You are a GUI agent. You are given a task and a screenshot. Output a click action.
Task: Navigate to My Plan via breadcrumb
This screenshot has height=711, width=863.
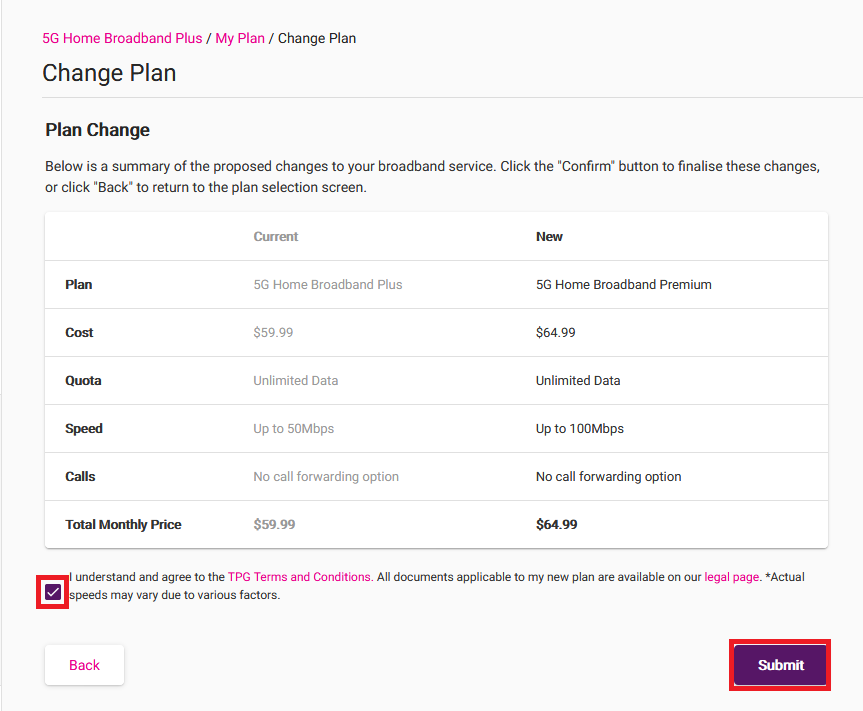[x=240, y=38]
